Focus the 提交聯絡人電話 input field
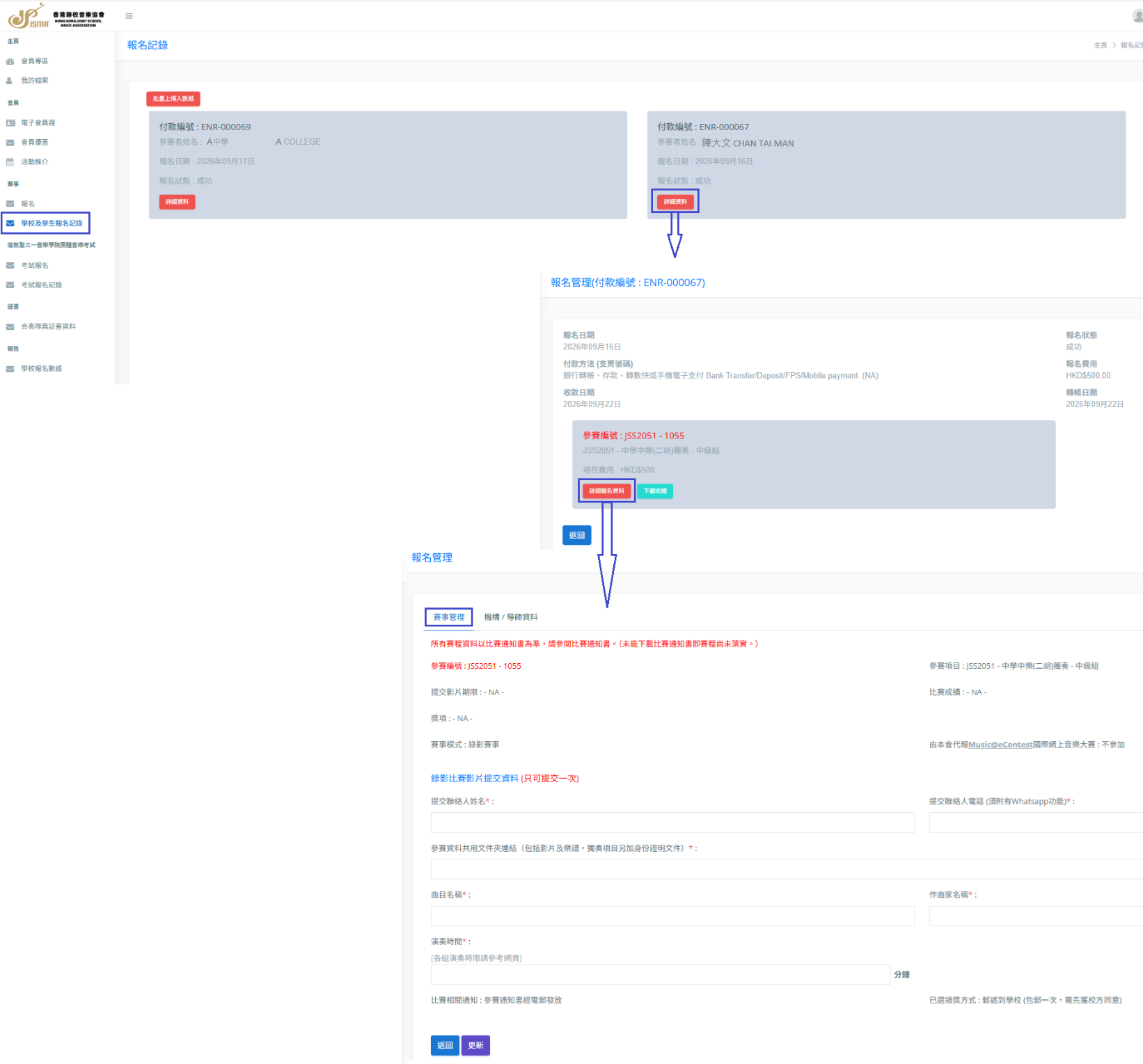Viewport: 1143px width, 1064px height. (1036, 823)
